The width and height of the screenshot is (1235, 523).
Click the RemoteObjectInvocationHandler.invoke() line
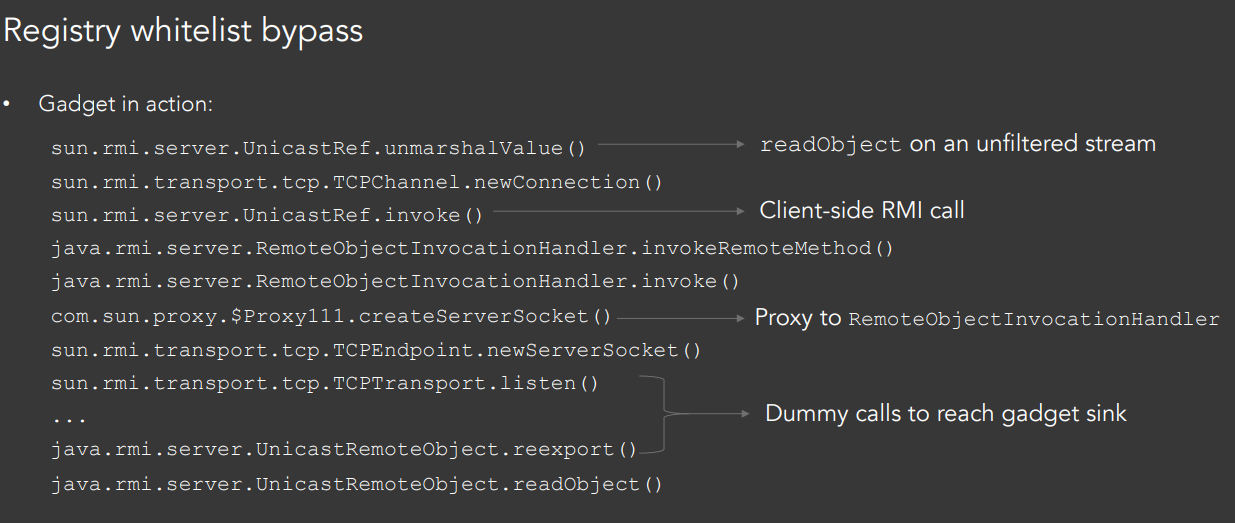pyautogui.click(x=395, y=282)
